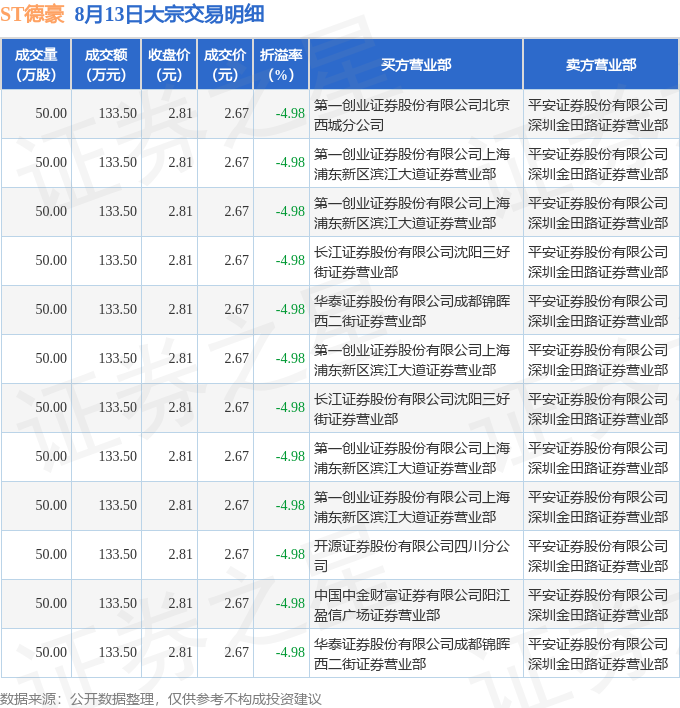
Task: Select buyer 中国中金财富证券阳江盈信广场 cell
Action: click(x=416, y=605)
